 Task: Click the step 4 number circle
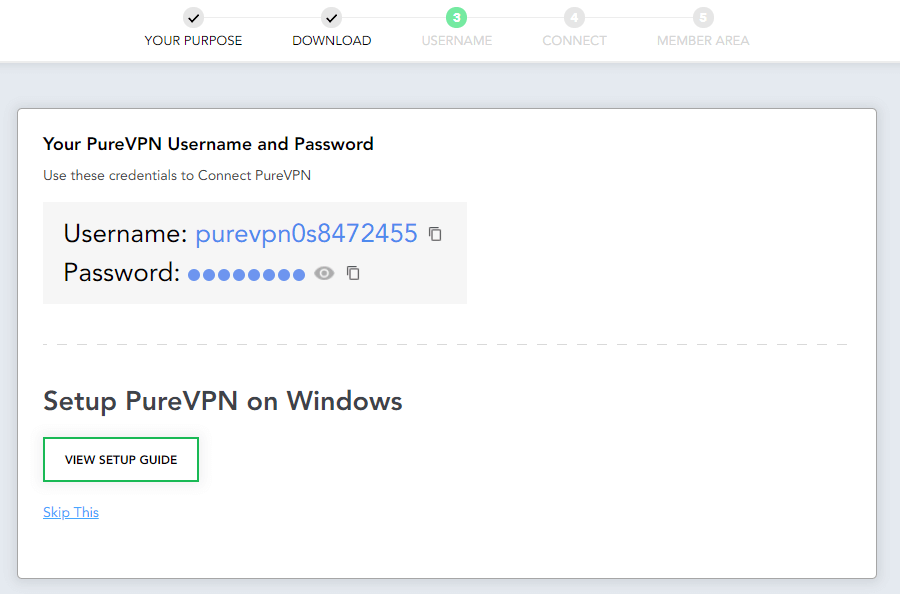(x=575, y=18)
